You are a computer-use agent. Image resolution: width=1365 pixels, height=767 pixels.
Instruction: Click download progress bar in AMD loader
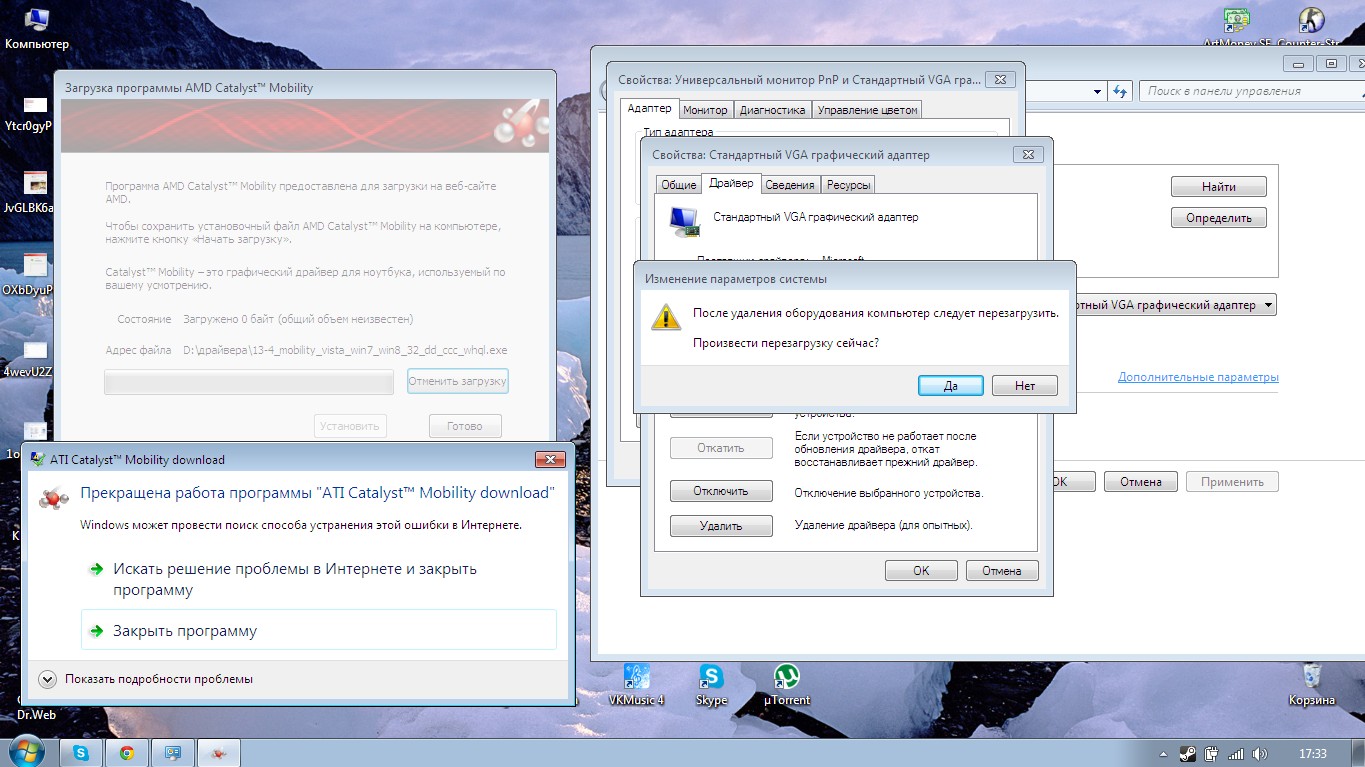[x=250, y=383]
